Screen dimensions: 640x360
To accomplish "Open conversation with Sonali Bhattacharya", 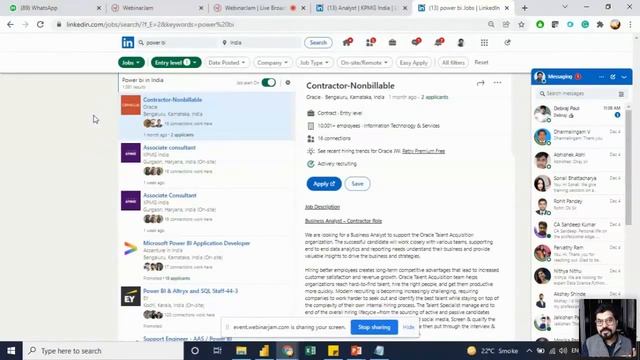I will [578, 183].
